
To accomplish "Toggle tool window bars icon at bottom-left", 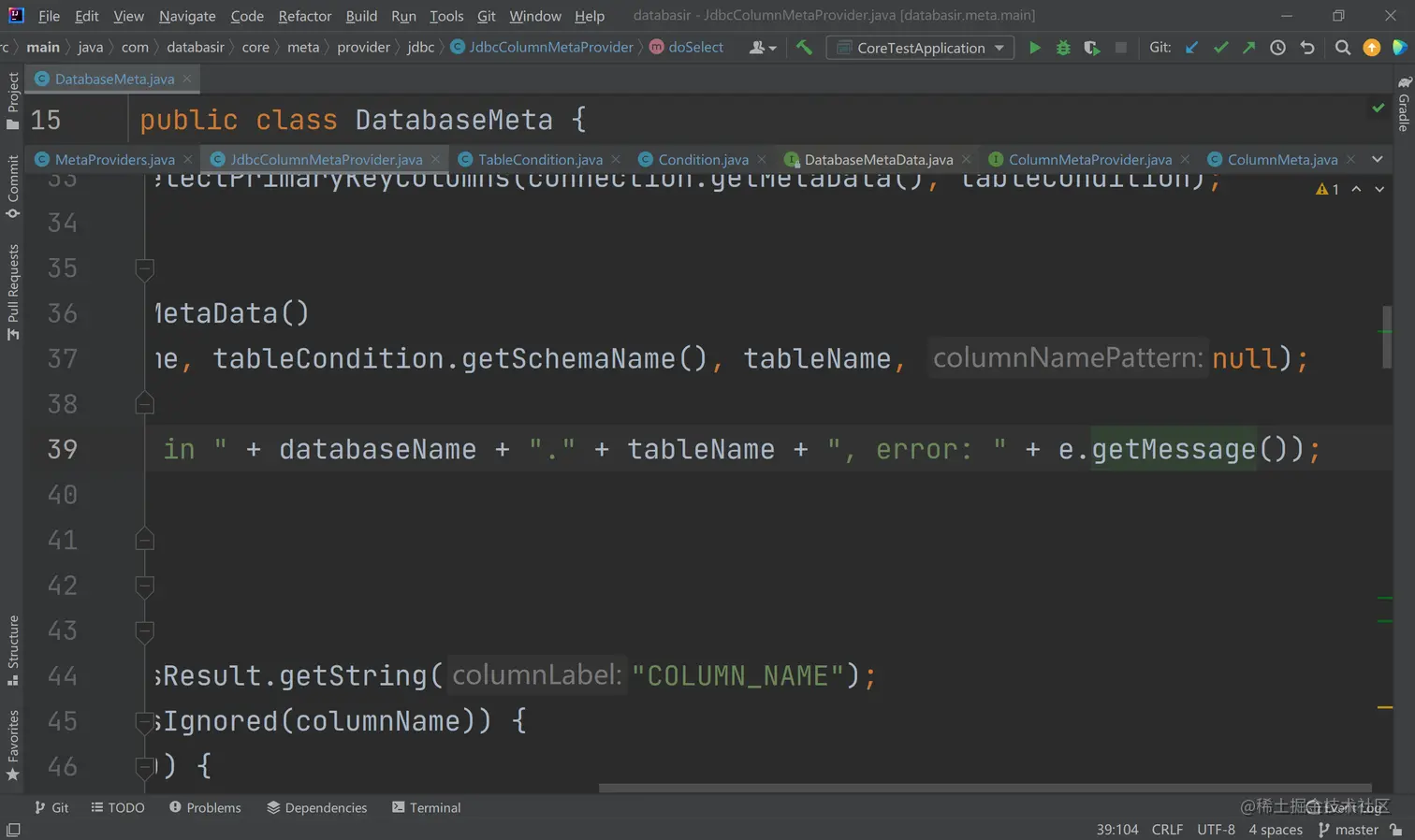I will pos(13,830).
